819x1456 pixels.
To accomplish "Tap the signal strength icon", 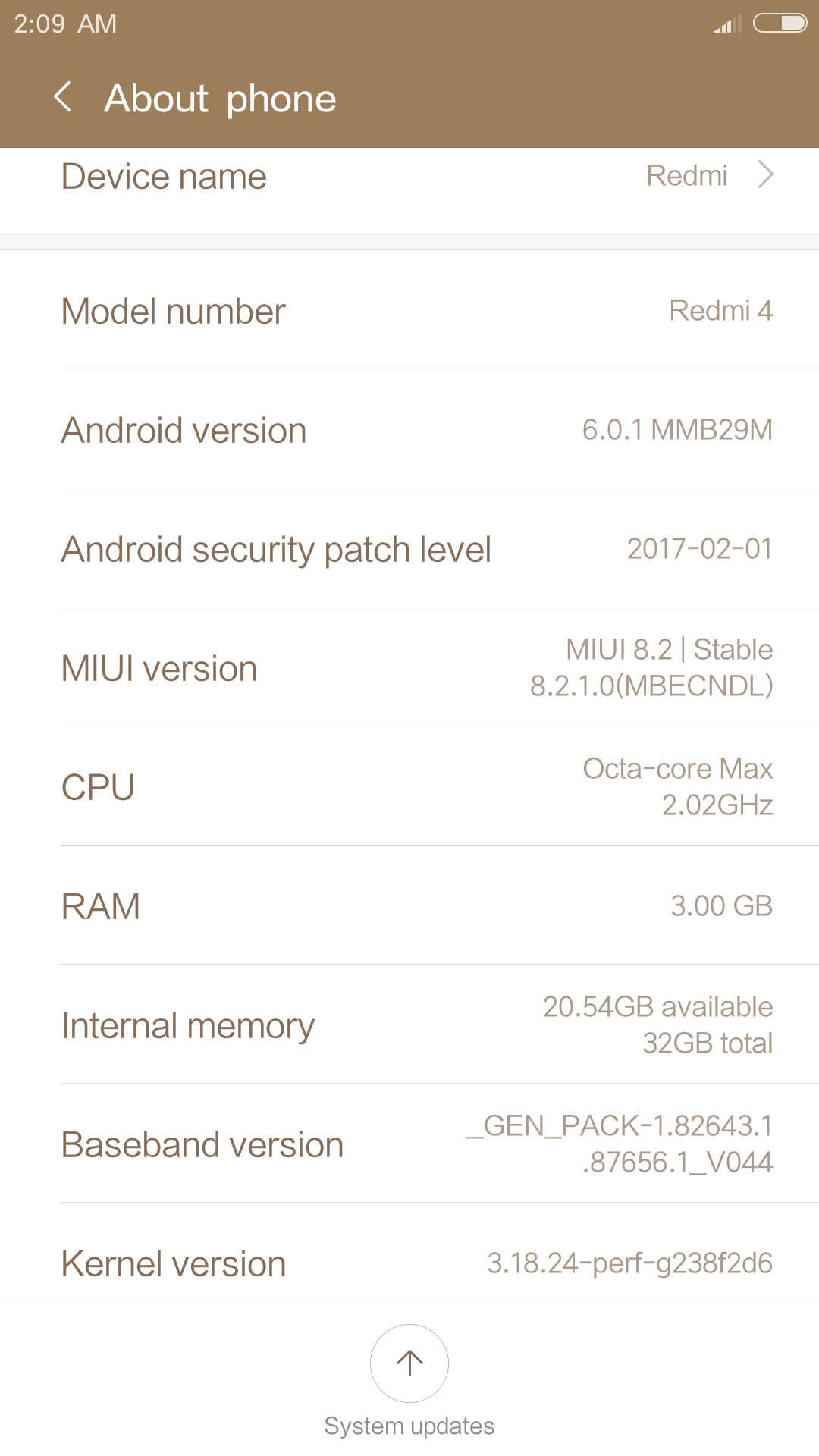I will [x=727, y=24].
